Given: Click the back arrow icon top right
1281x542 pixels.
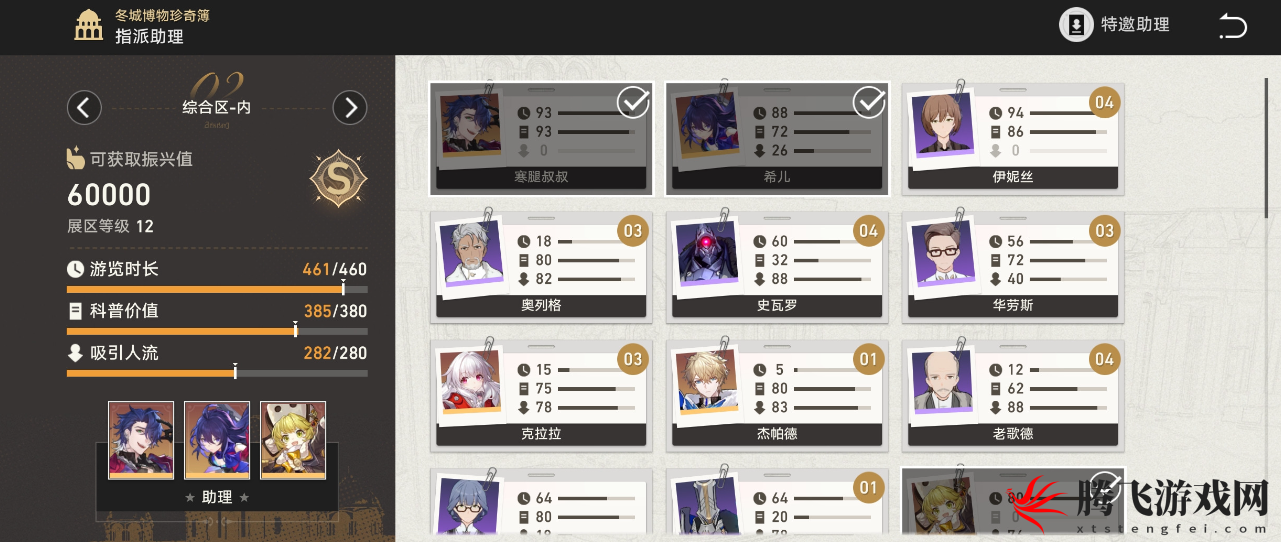Looking at the screenshot, I should 1232,26.
